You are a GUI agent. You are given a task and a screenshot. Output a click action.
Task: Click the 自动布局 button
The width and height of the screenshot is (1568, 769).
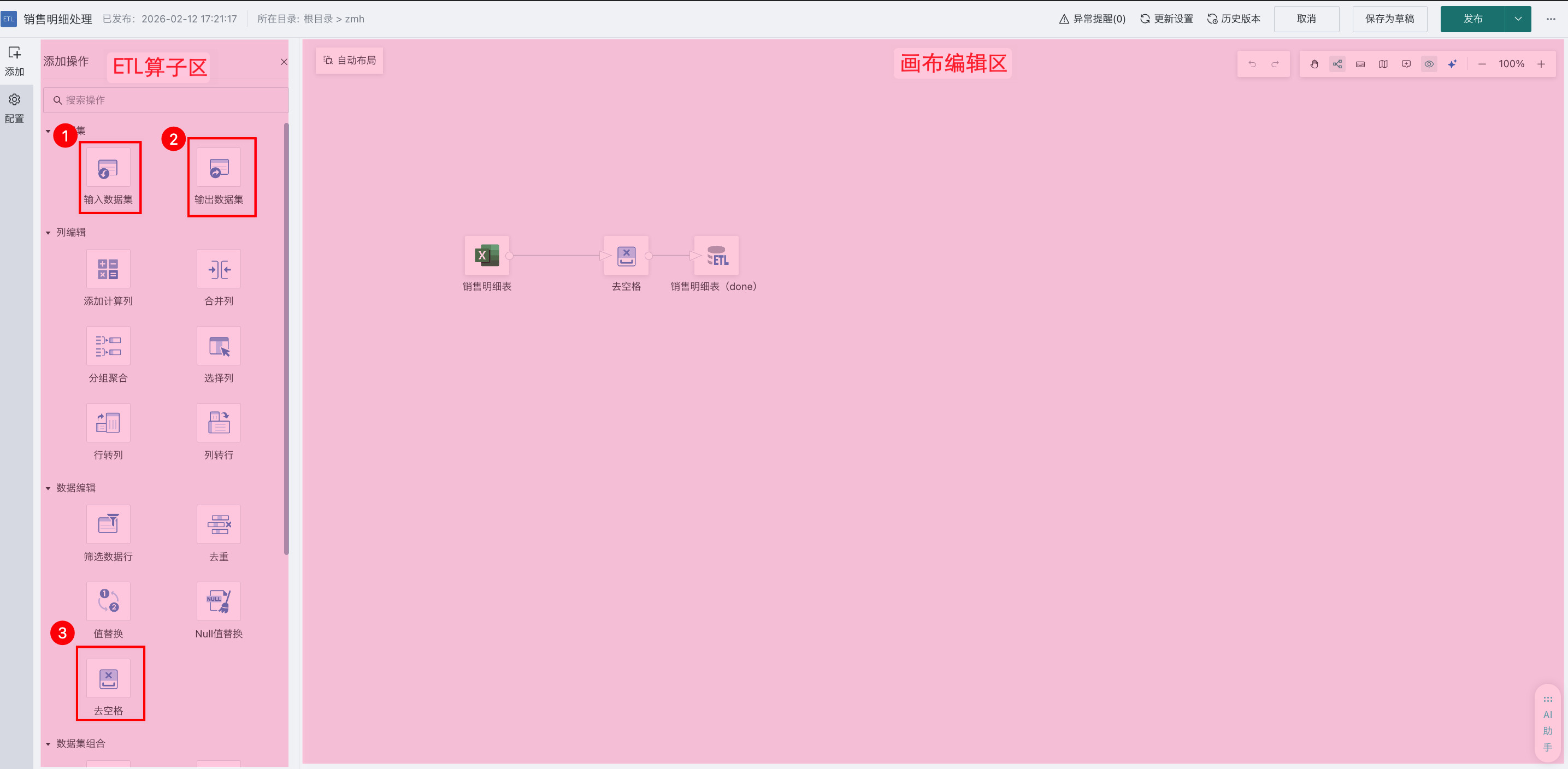[350, 60]
